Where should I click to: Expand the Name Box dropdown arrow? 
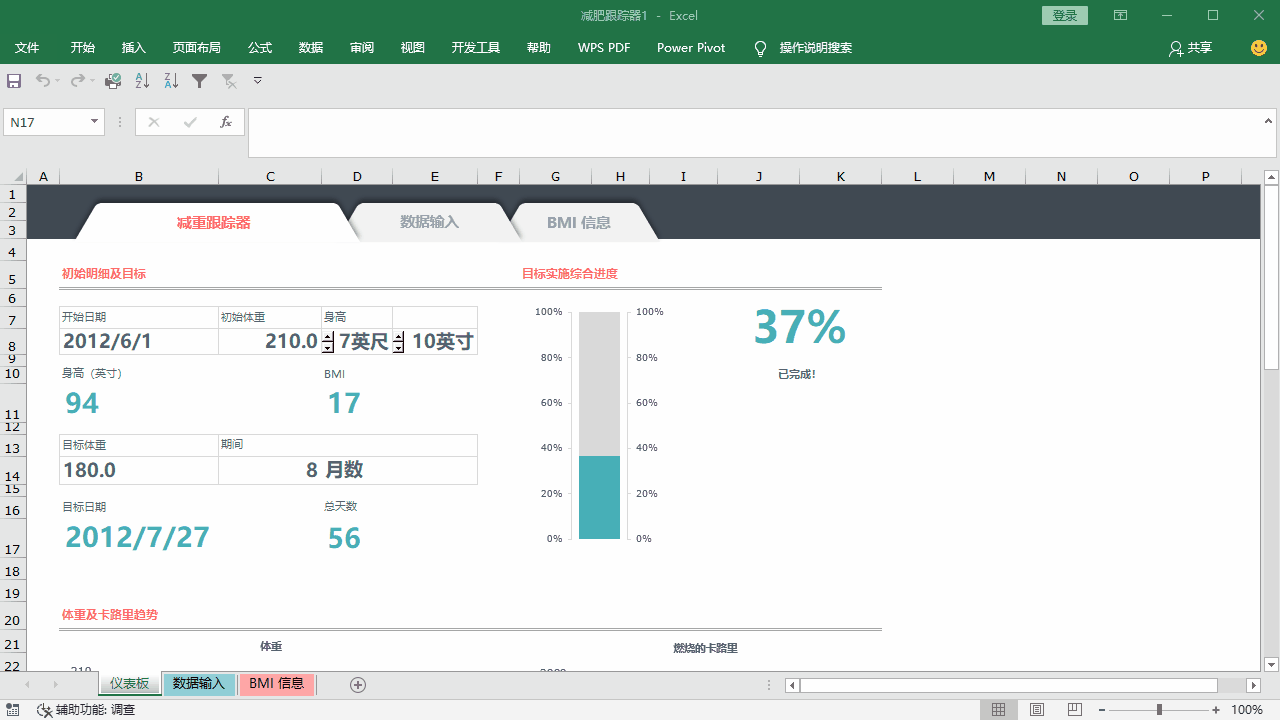[95, 122]
